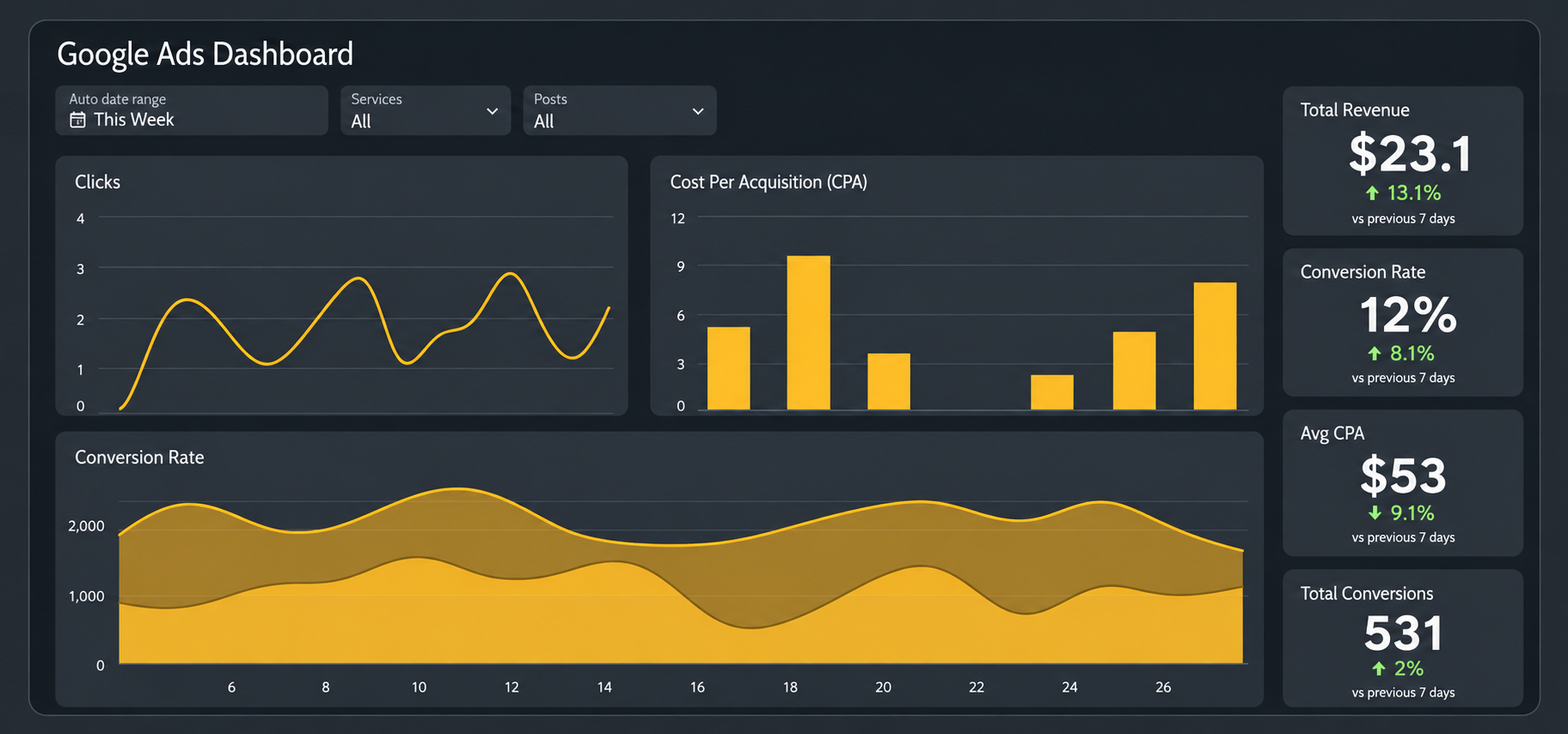Click the x-axis label 6 in Conversion Rate chart
This screenshot has width=1568, height=734.
232,687
